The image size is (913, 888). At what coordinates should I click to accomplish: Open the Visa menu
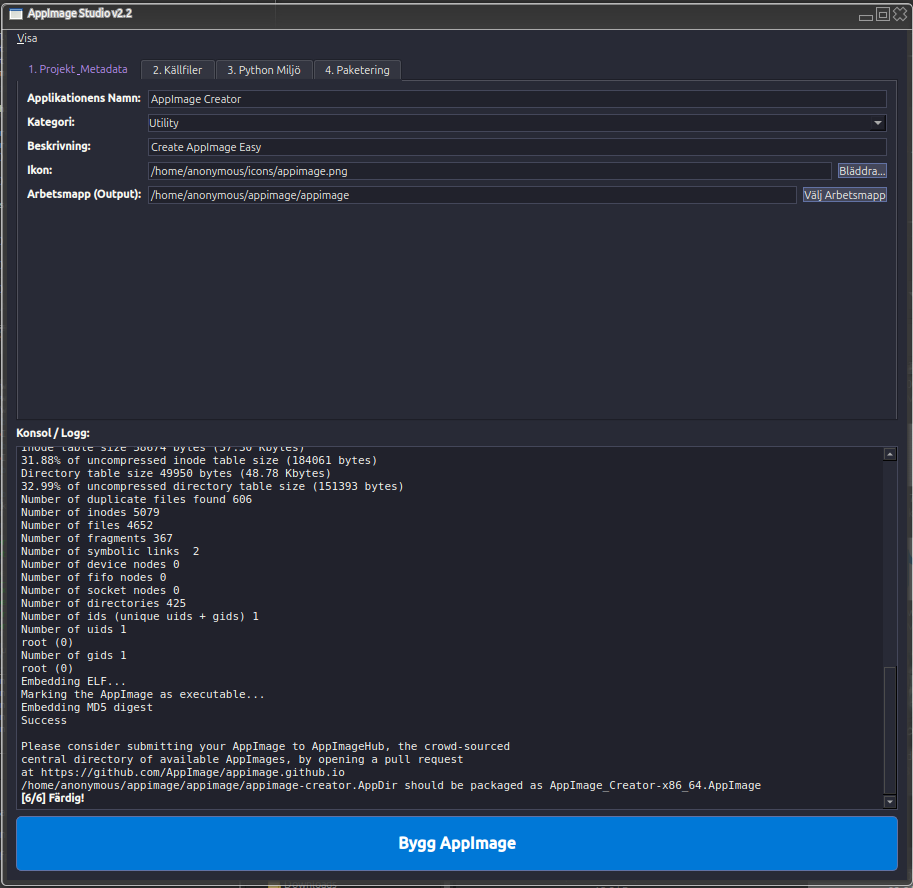27,38
